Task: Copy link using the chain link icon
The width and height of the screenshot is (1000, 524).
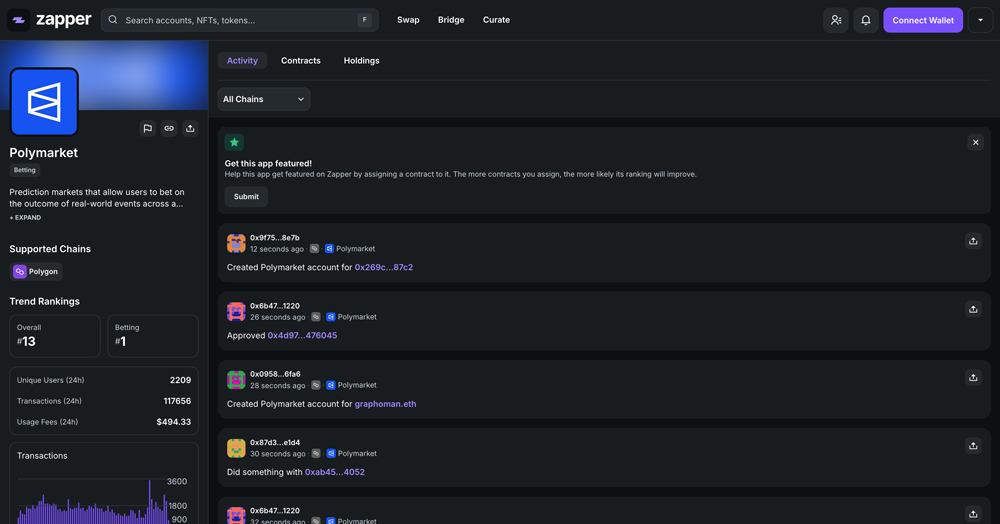Action: coord(169,128)
